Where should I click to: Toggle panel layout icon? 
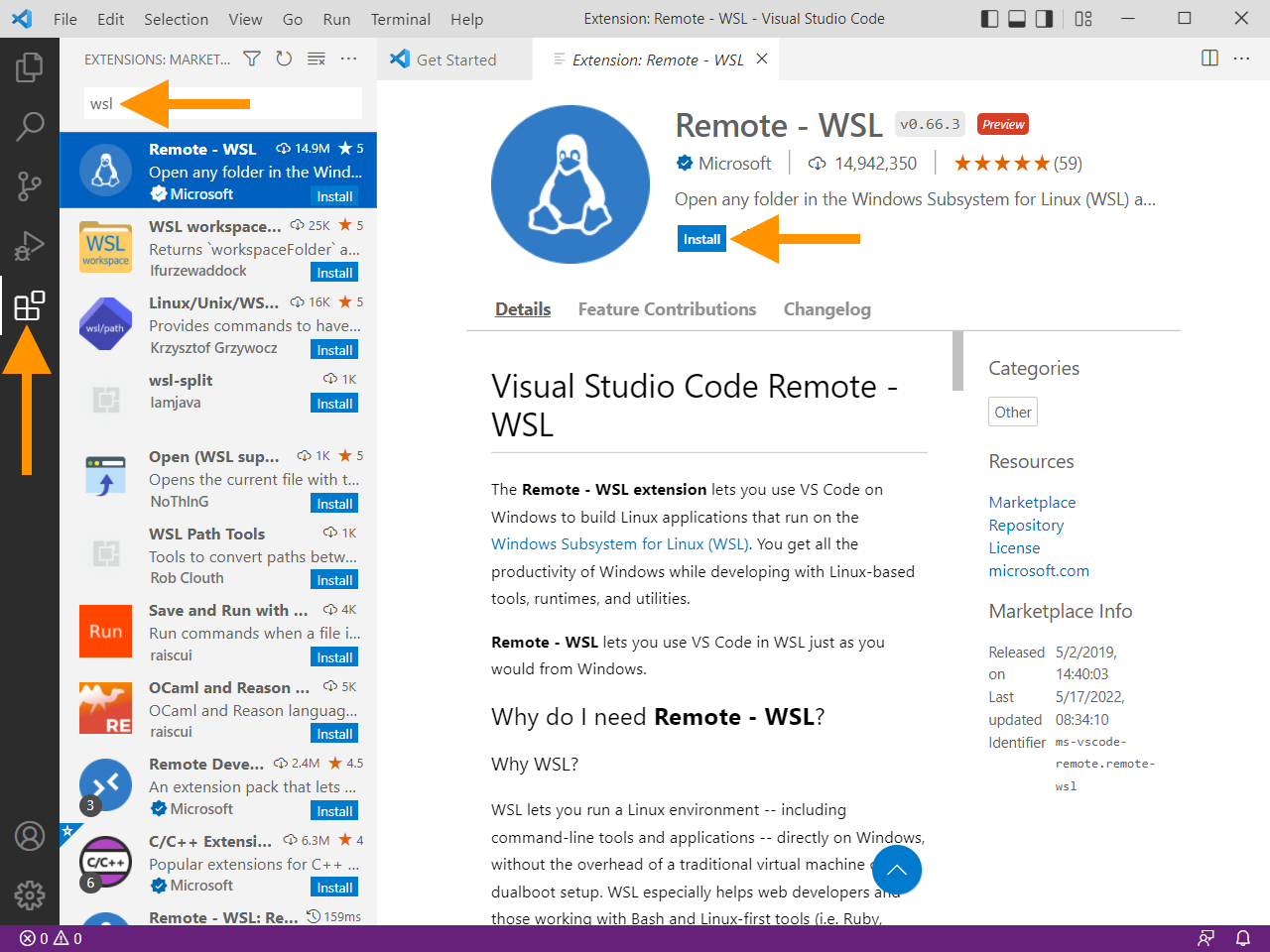1017,19
